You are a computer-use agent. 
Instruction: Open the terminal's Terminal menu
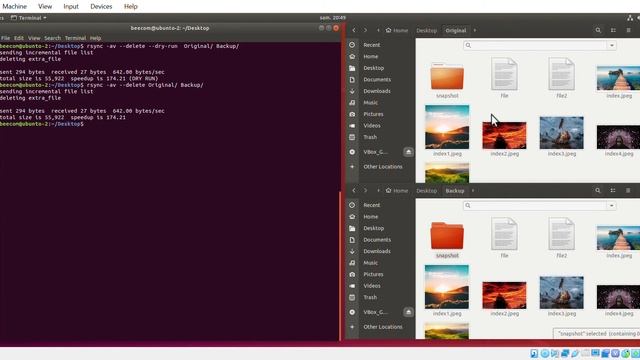click(x=75, y=38)
